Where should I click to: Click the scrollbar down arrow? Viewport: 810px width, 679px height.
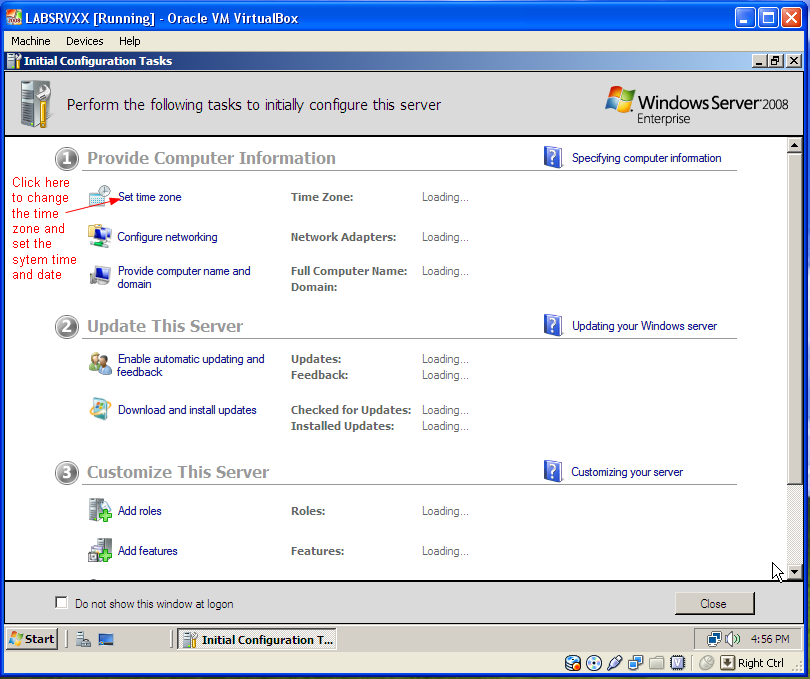point(795,572)
